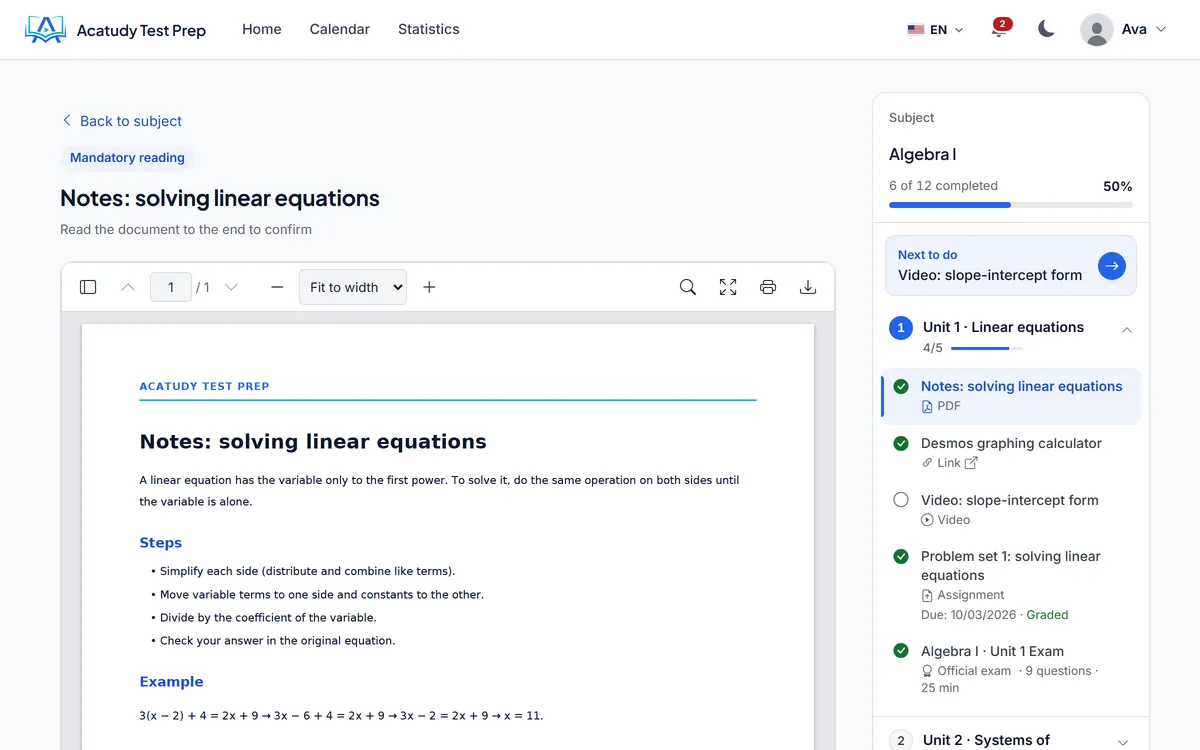Click Ava's profile avatar
Viewport: 1200px width, 750px height.
coord(1097,30)
